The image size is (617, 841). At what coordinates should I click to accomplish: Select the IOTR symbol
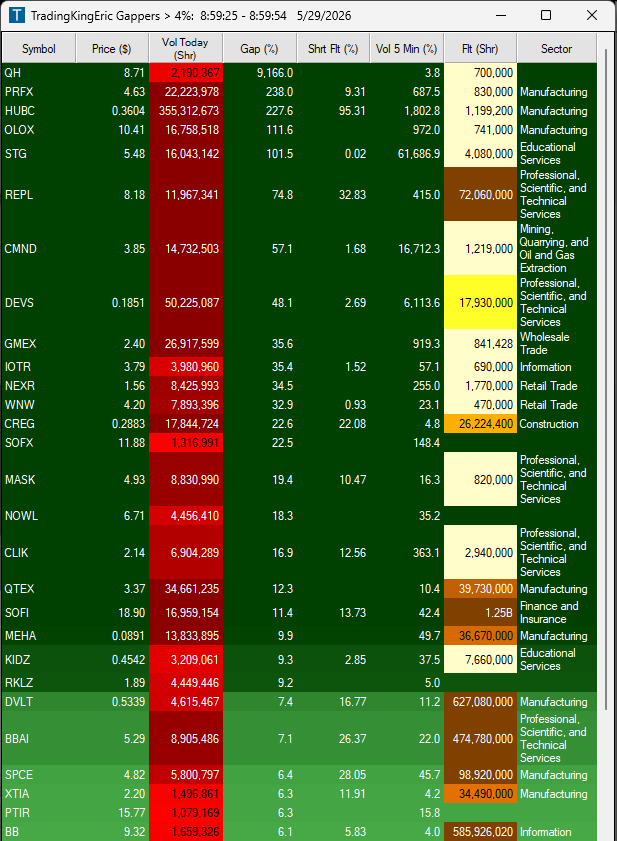tap(18, 367)
